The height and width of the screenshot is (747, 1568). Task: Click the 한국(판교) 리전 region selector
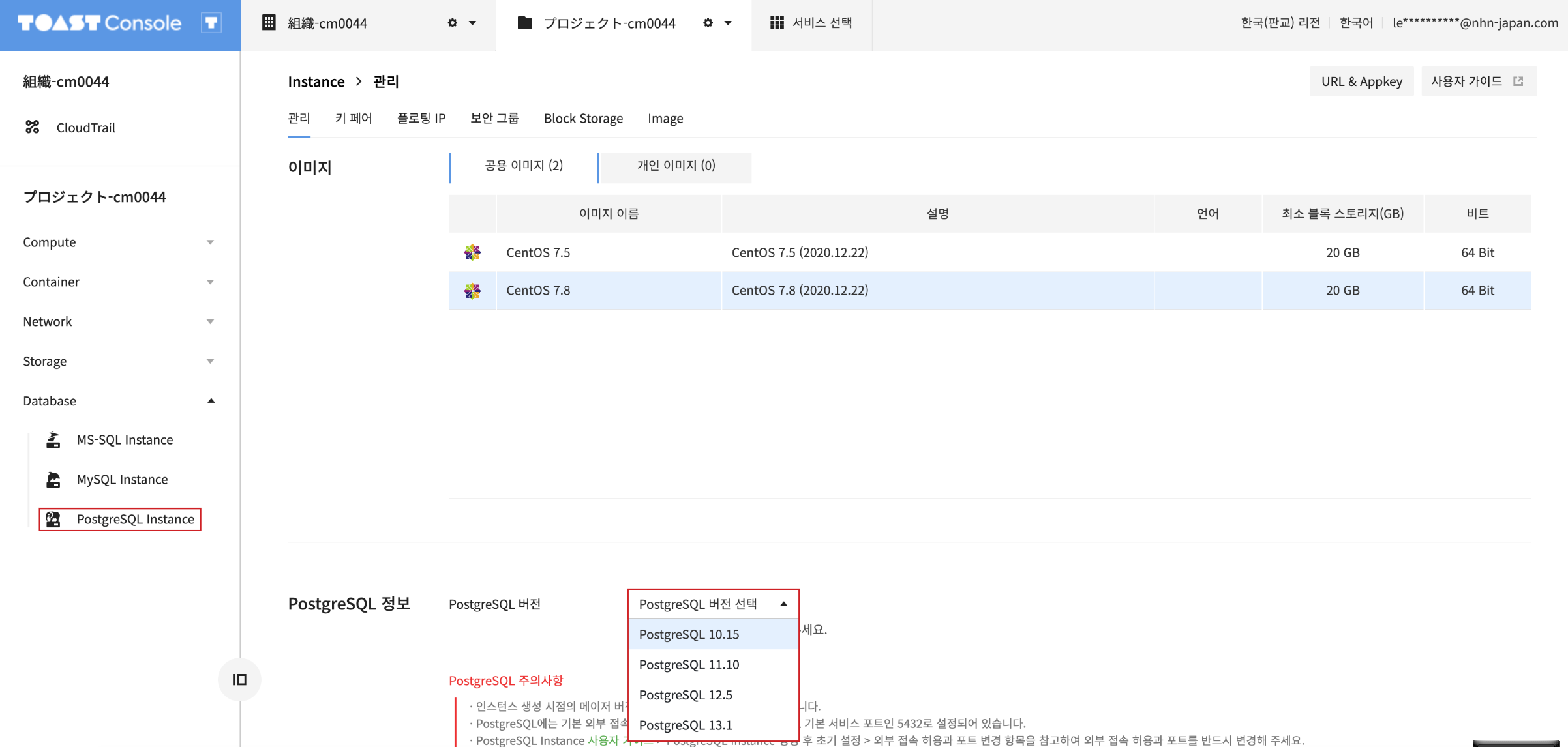1280,23
